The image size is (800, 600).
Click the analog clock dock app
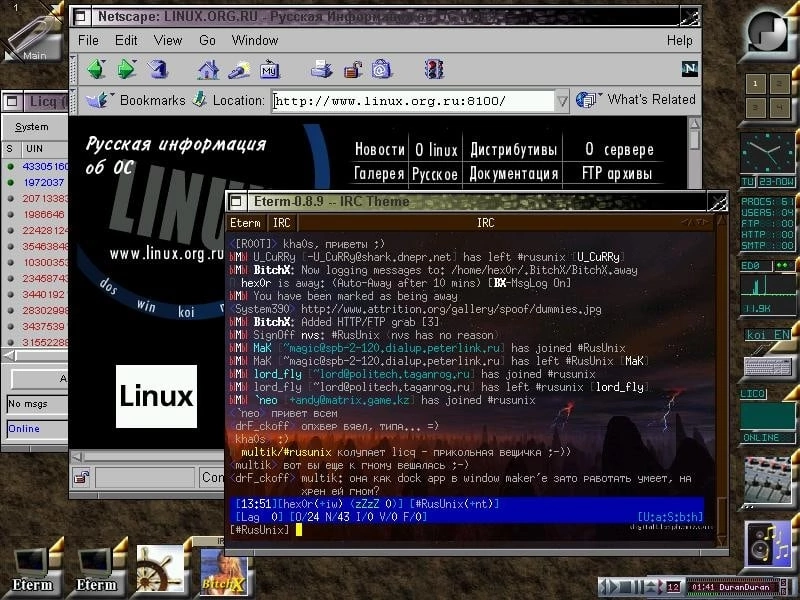click(x=767, y=153)
